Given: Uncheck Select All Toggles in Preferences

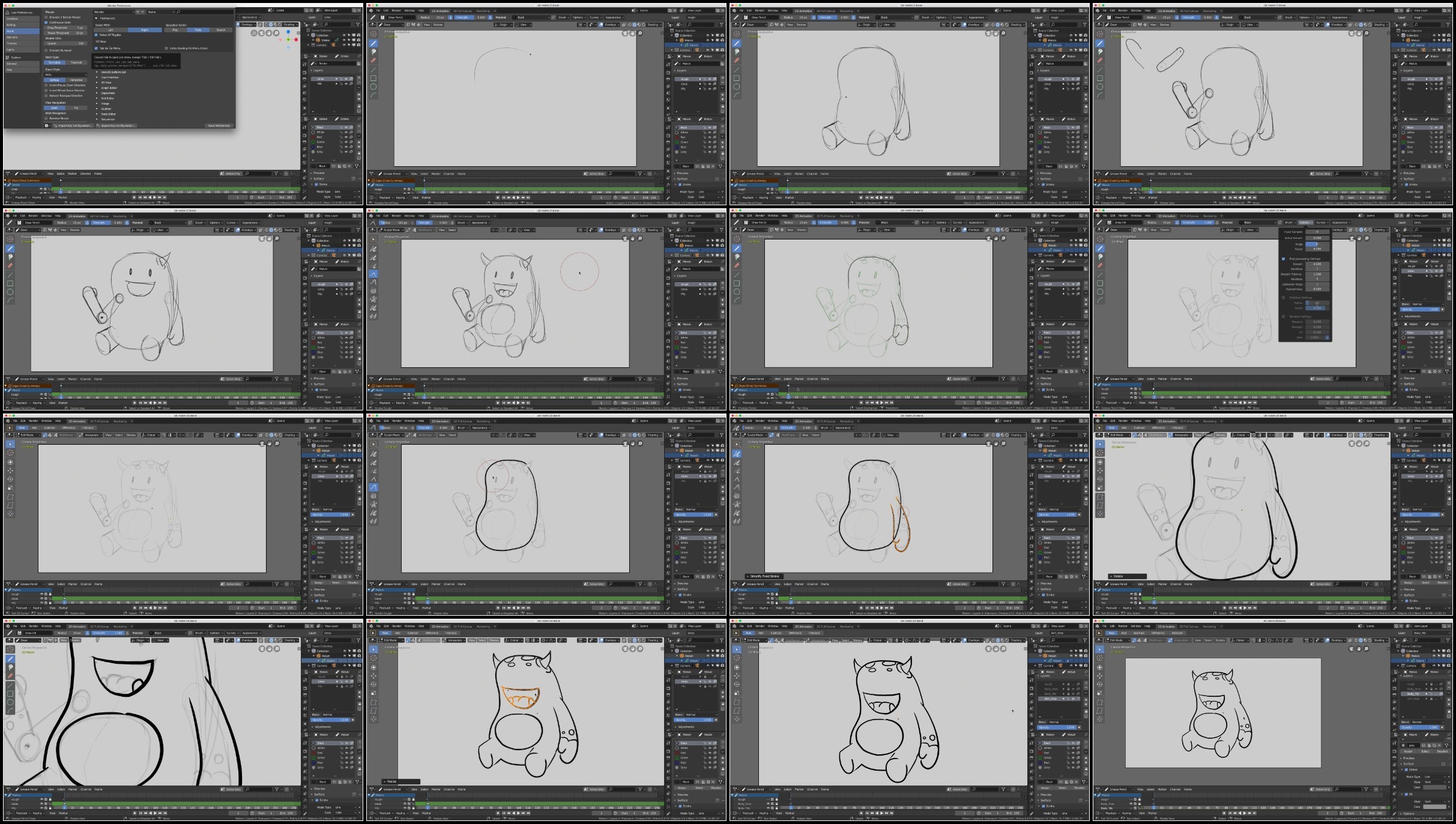Looking at the screenshot, I should click(x=96, y=35).
